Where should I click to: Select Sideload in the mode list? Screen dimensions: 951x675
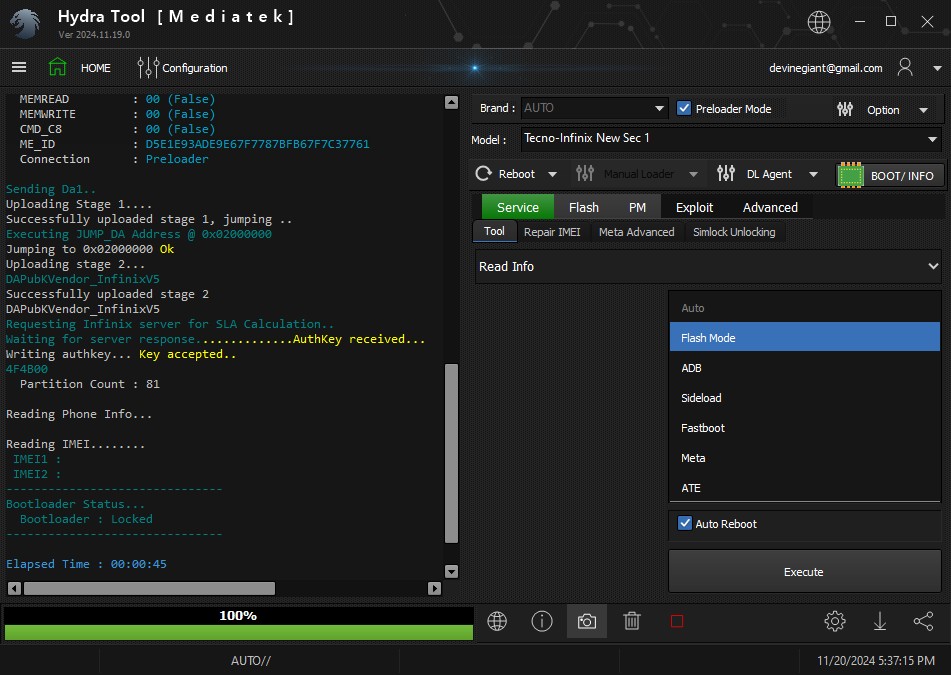(x=805, y=398)
